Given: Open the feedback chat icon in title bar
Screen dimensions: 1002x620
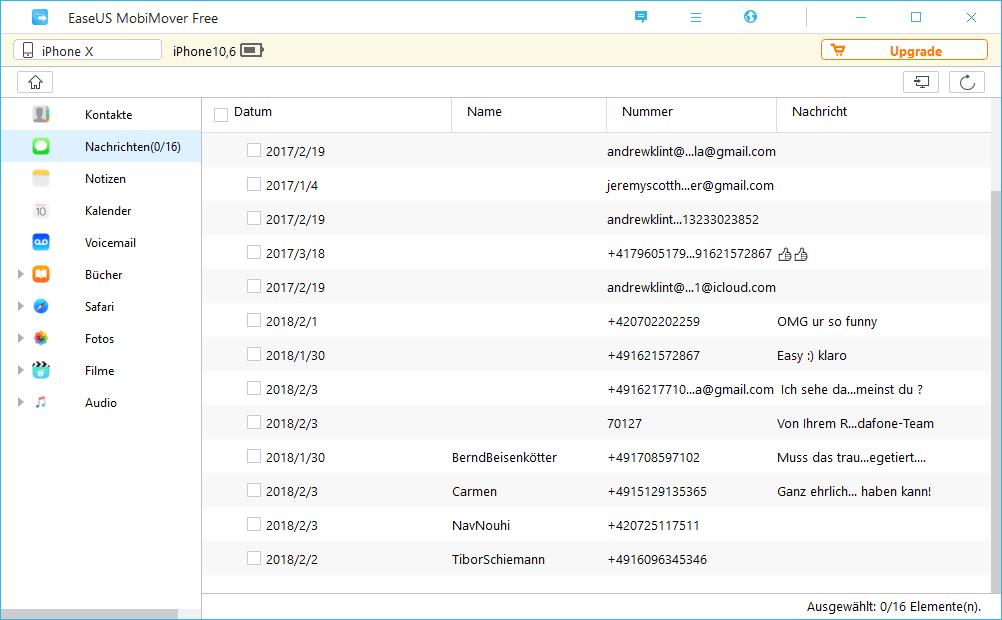Looking at the screenshot, I should click(641, 18).
